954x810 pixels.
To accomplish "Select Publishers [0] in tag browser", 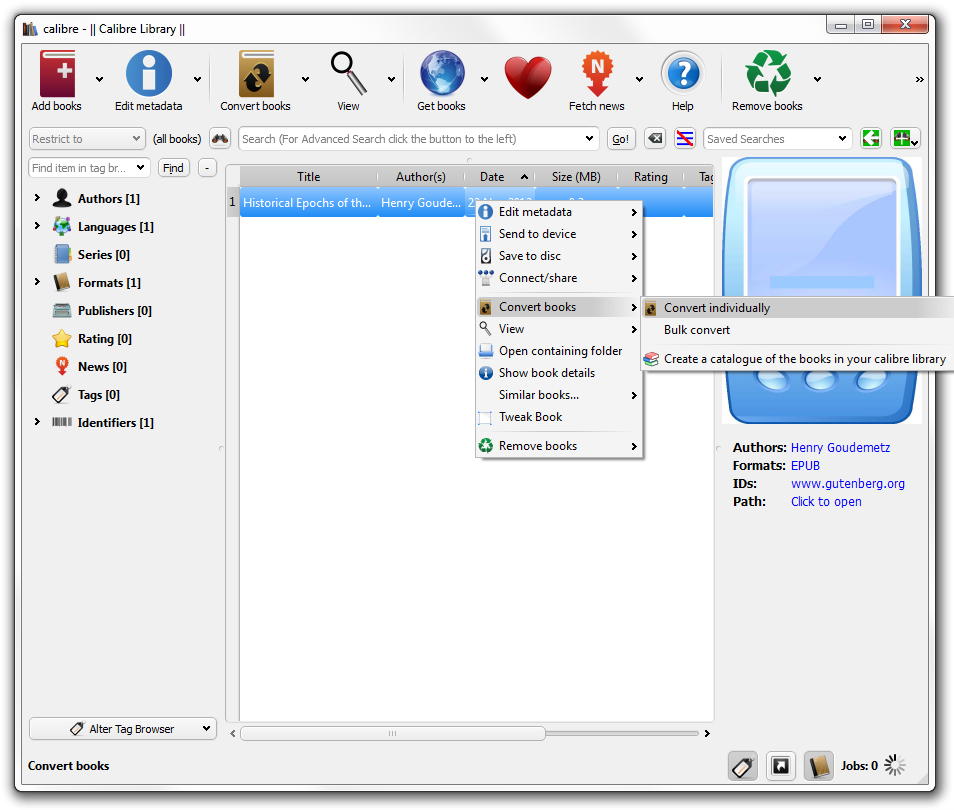I will coord(114,310).
